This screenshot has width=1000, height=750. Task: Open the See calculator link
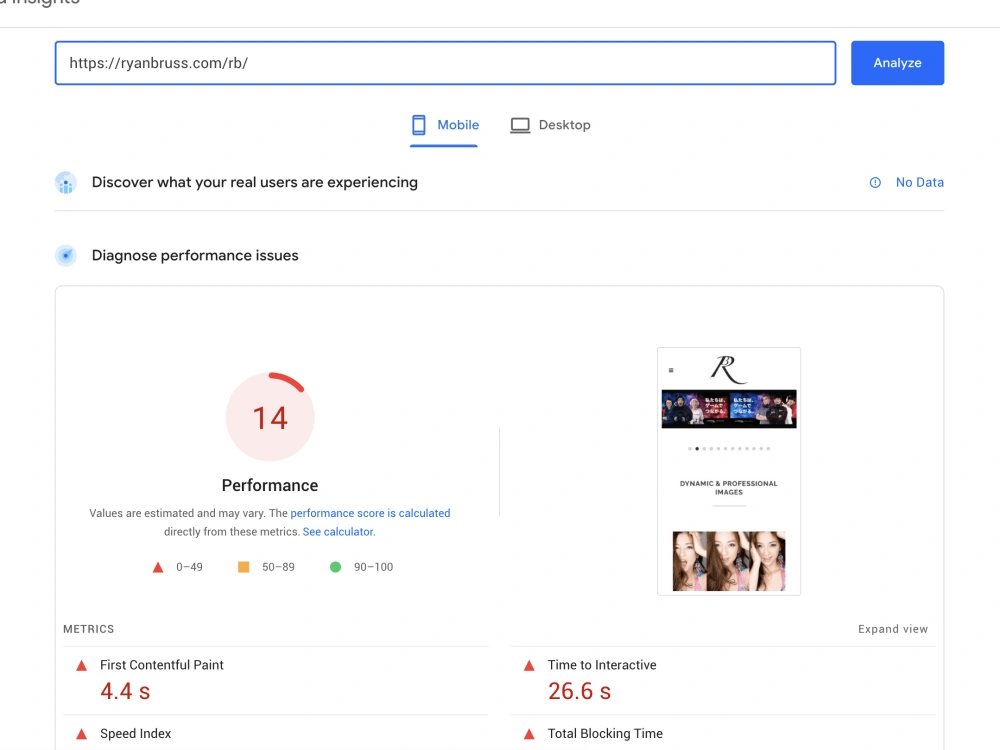pyautogui.click(x=337, y=532)
